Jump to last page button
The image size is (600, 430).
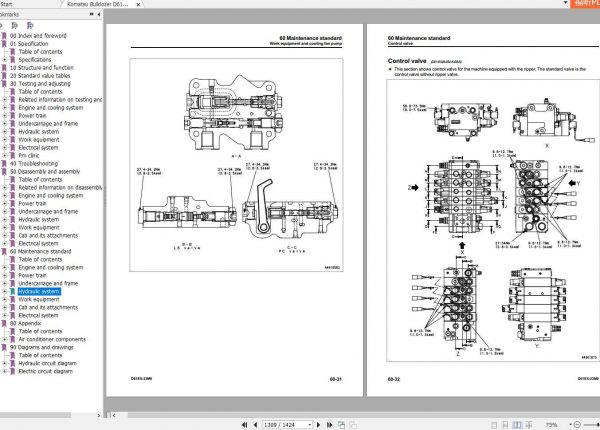pos(329,425)
